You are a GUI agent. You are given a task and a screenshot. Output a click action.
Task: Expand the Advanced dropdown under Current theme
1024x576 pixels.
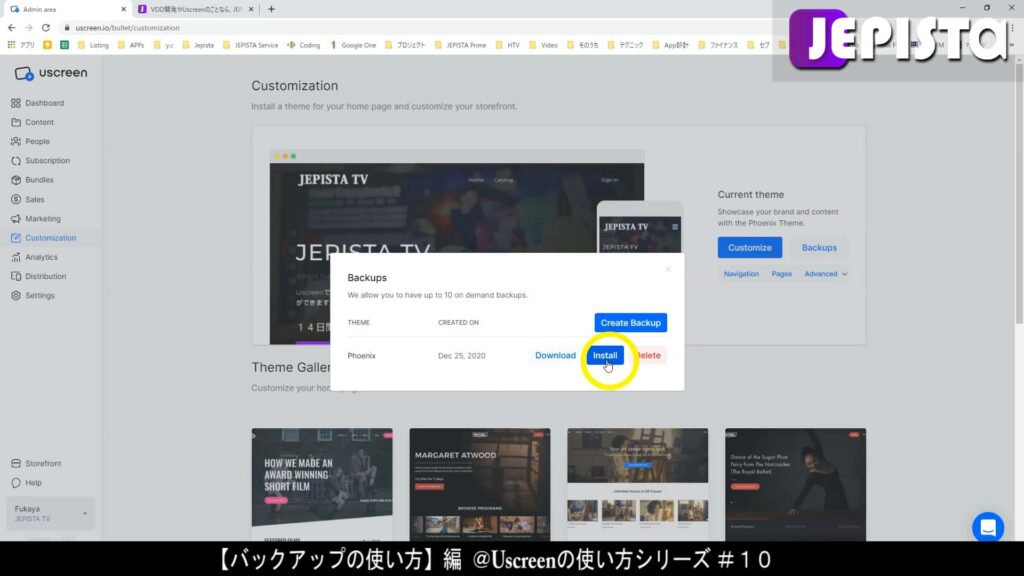click(824, 273)
